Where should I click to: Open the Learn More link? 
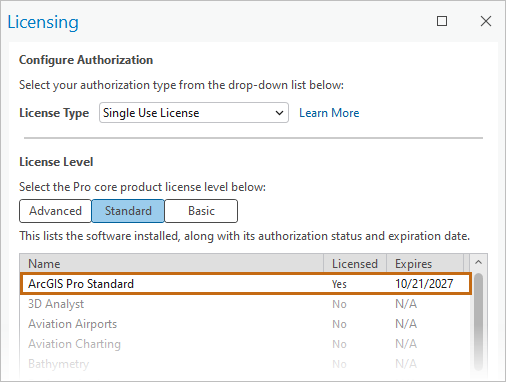tap(329, 113)
